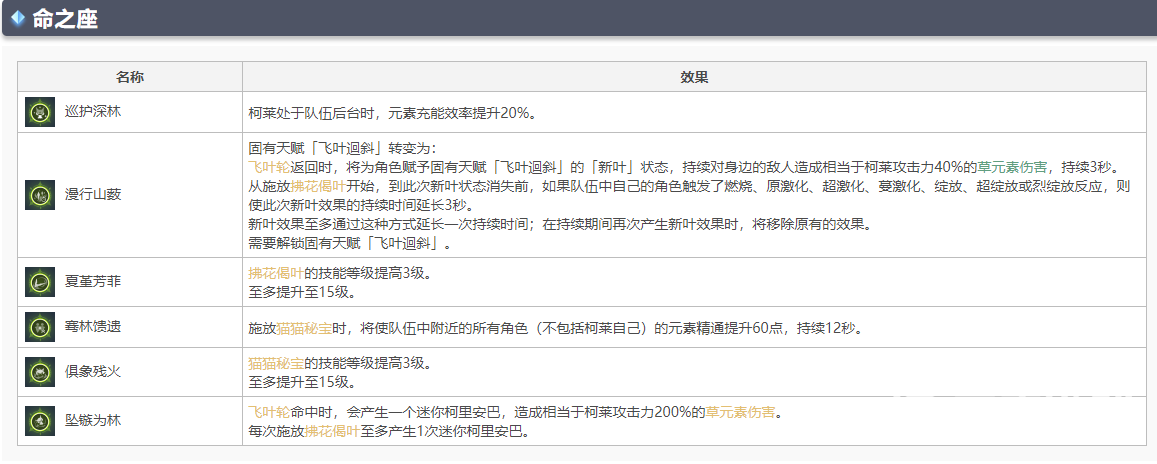
Task: Click the 俱象残火 constellation icon
Action: coord(39,372)
